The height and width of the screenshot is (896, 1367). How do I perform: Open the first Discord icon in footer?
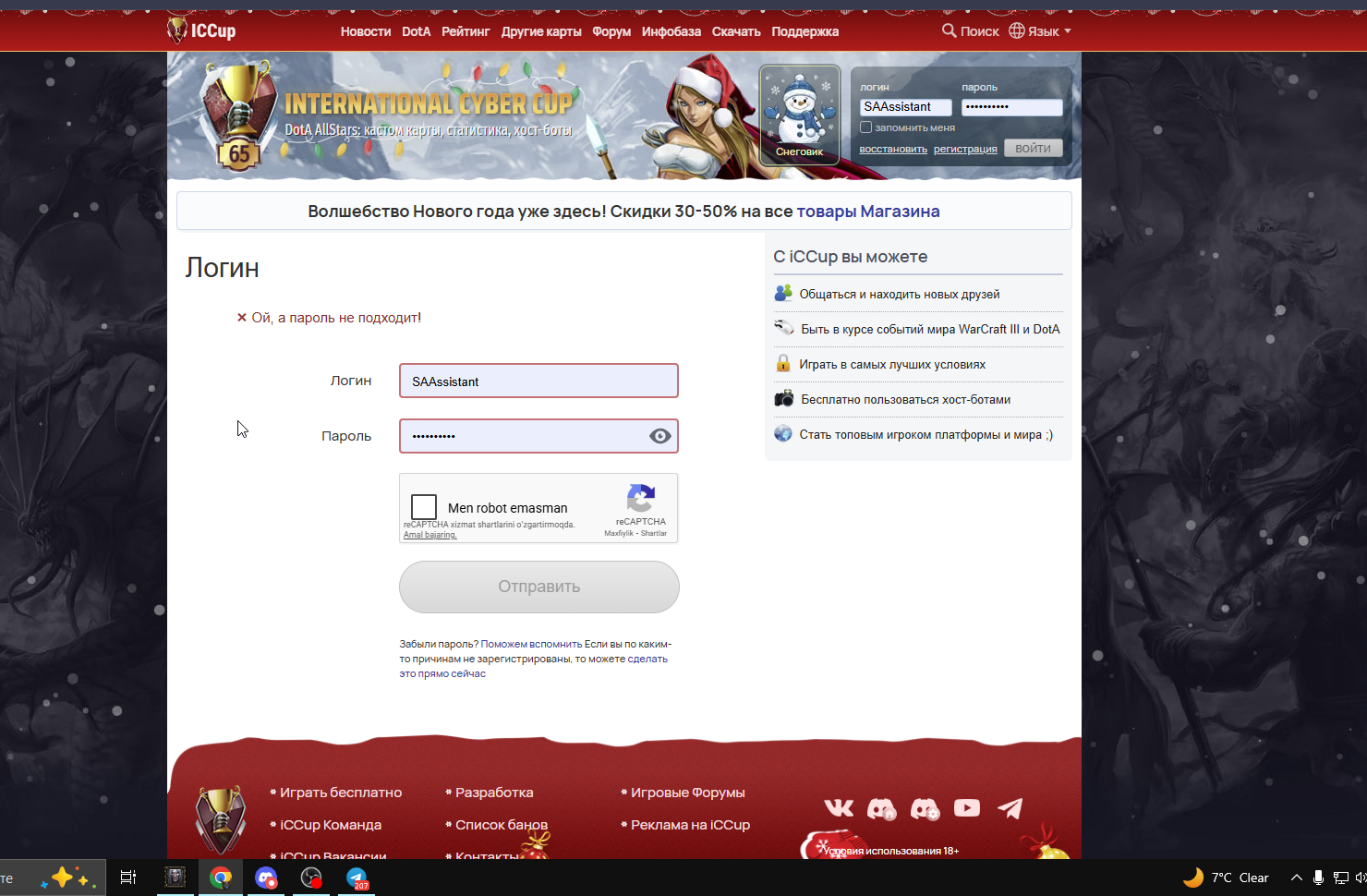pos(881,809)
